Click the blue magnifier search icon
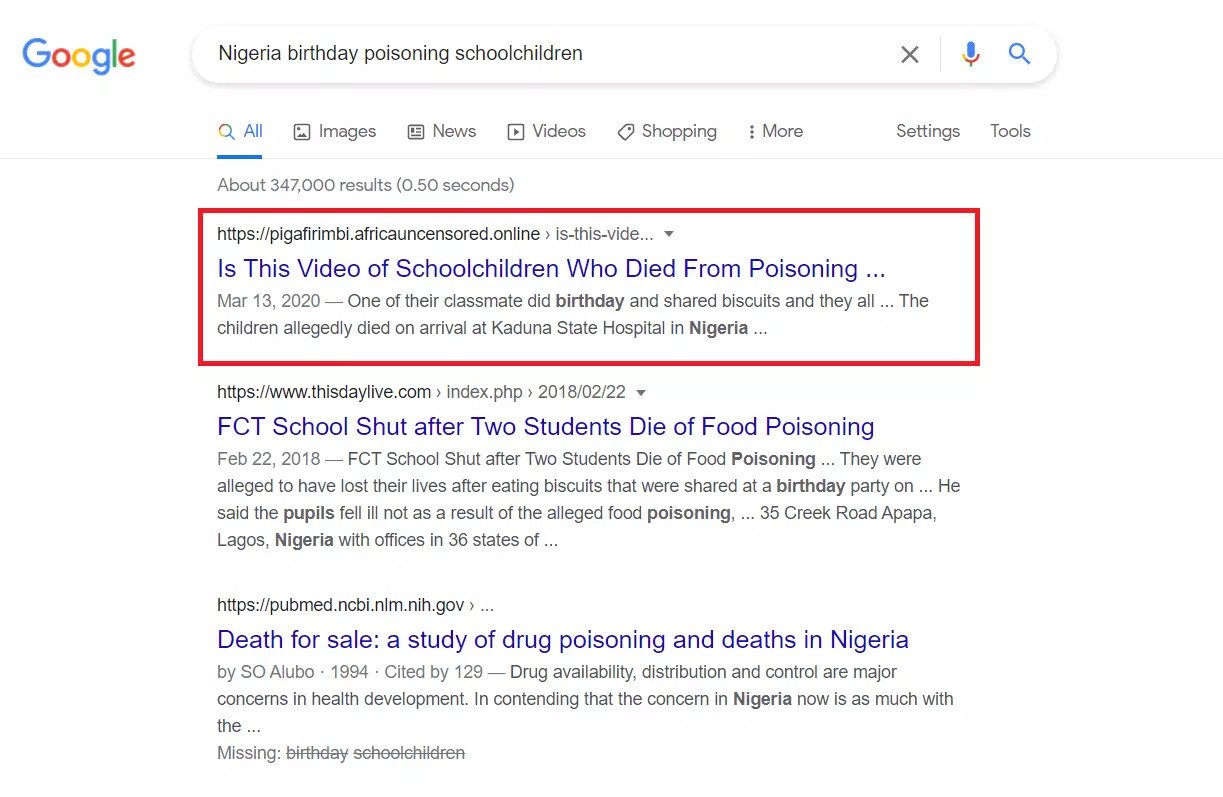 (x=1019, y=54)
